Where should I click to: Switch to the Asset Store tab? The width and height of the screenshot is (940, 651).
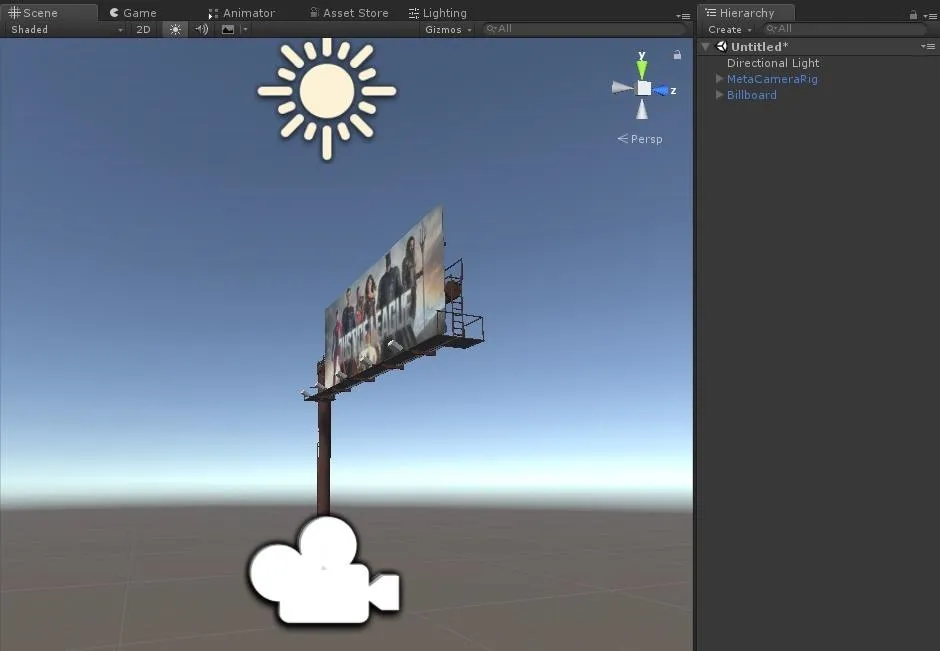[x=349, y=13]
